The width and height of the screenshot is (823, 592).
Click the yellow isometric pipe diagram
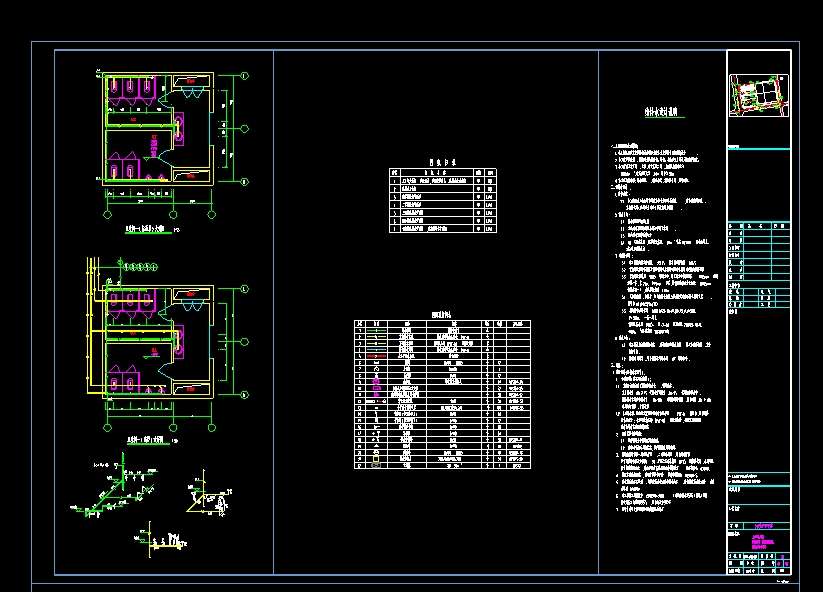pos(209,494)
